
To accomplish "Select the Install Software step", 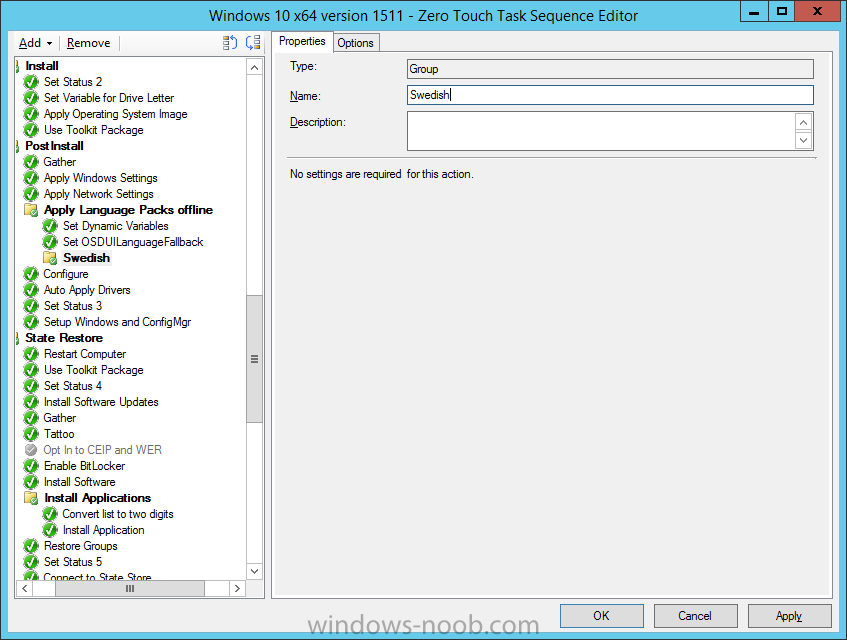I will 80,482.
